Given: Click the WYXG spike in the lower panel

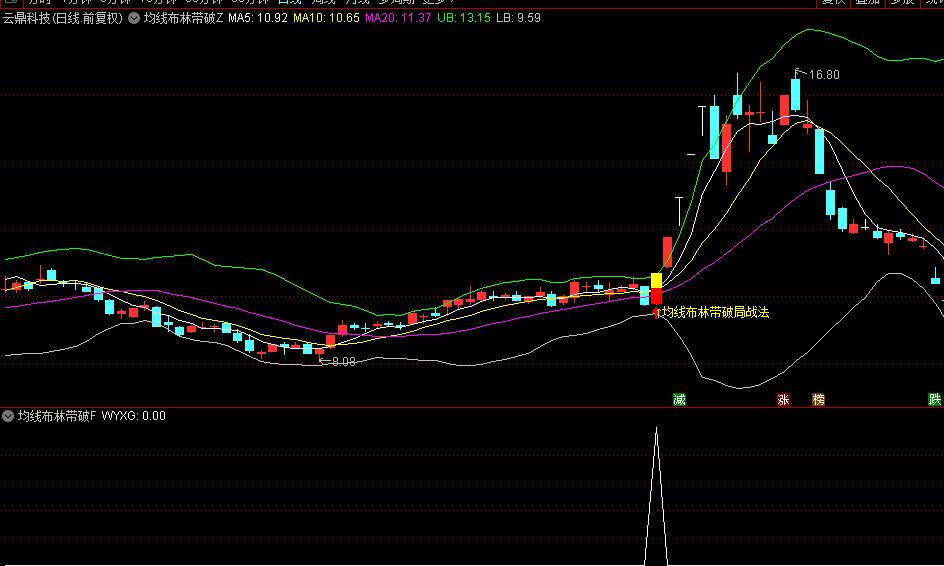Looking at the screenshot, I should point(656,497).
